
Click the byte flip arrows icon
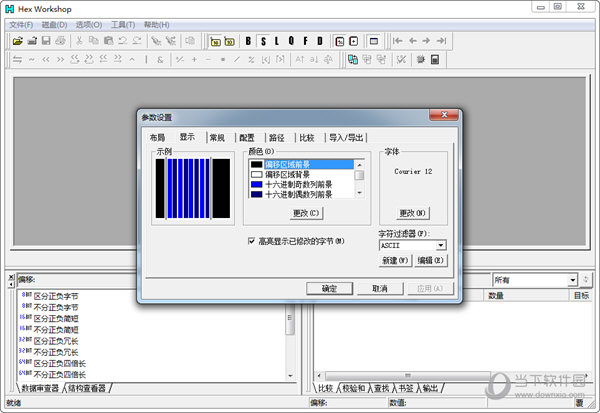18,60
